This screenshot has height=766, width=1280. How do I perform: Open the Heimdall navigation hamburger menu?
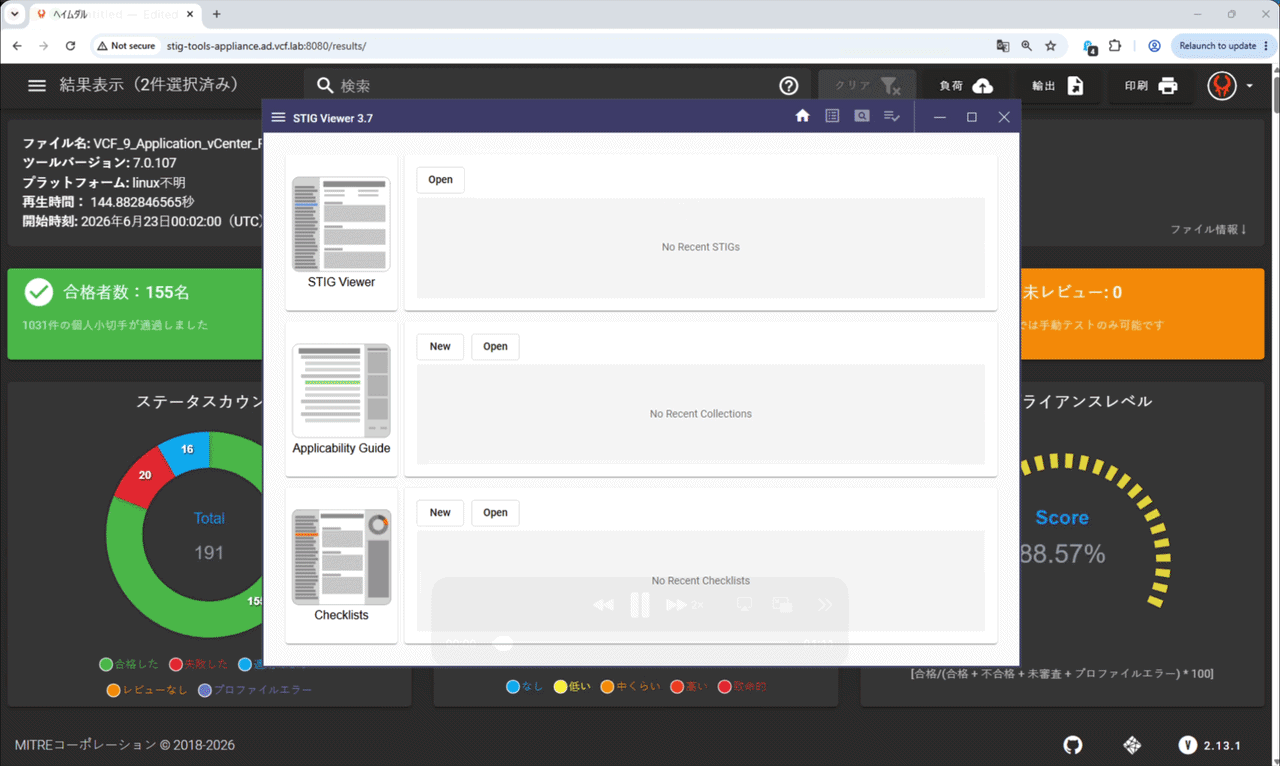(x=37, y=86)
